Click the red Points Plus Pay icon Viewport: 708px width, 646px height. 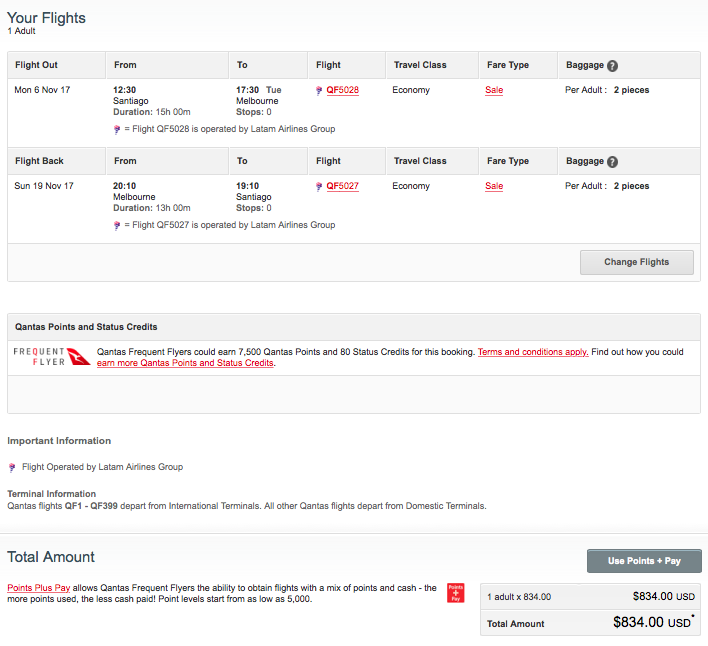point(456,593)
